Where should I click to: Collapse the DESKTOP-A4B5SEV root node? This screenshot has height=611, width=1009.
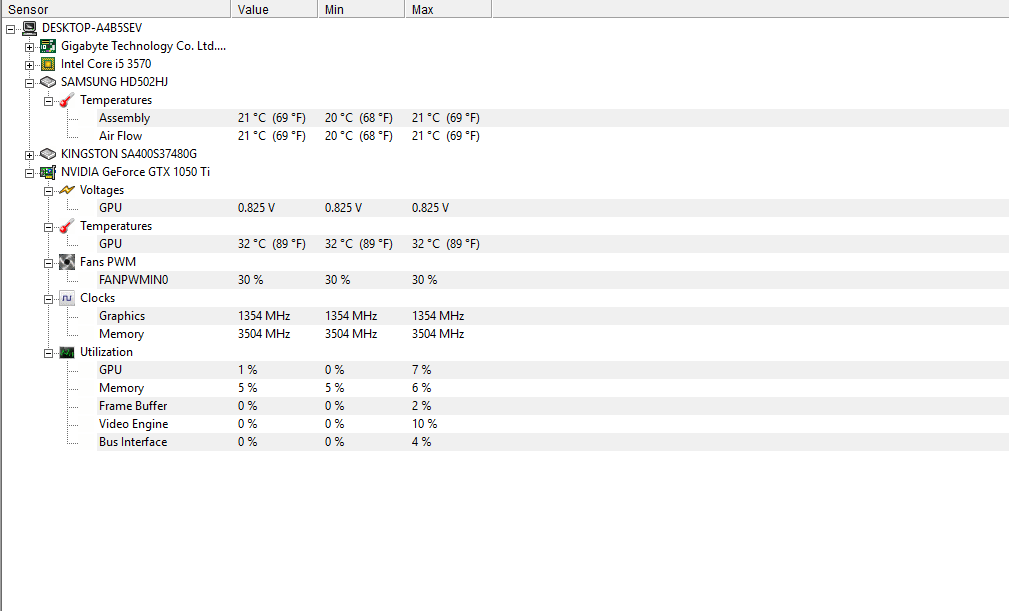point(10,29)
